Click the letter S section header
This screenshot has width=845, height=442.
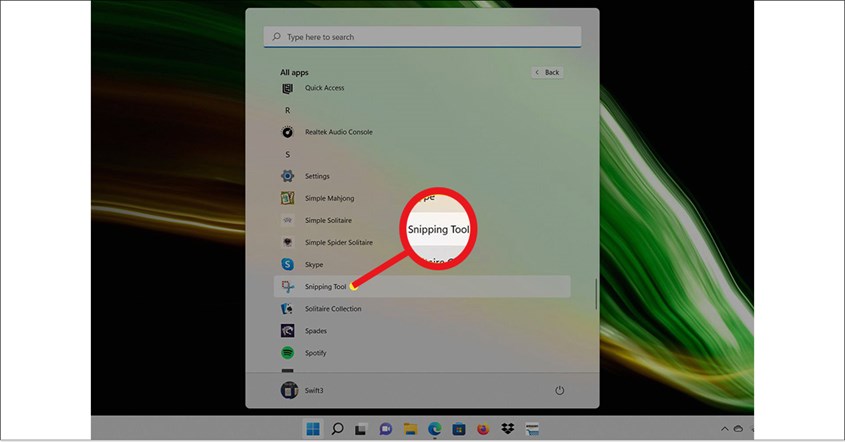click(x=287, y=154)
